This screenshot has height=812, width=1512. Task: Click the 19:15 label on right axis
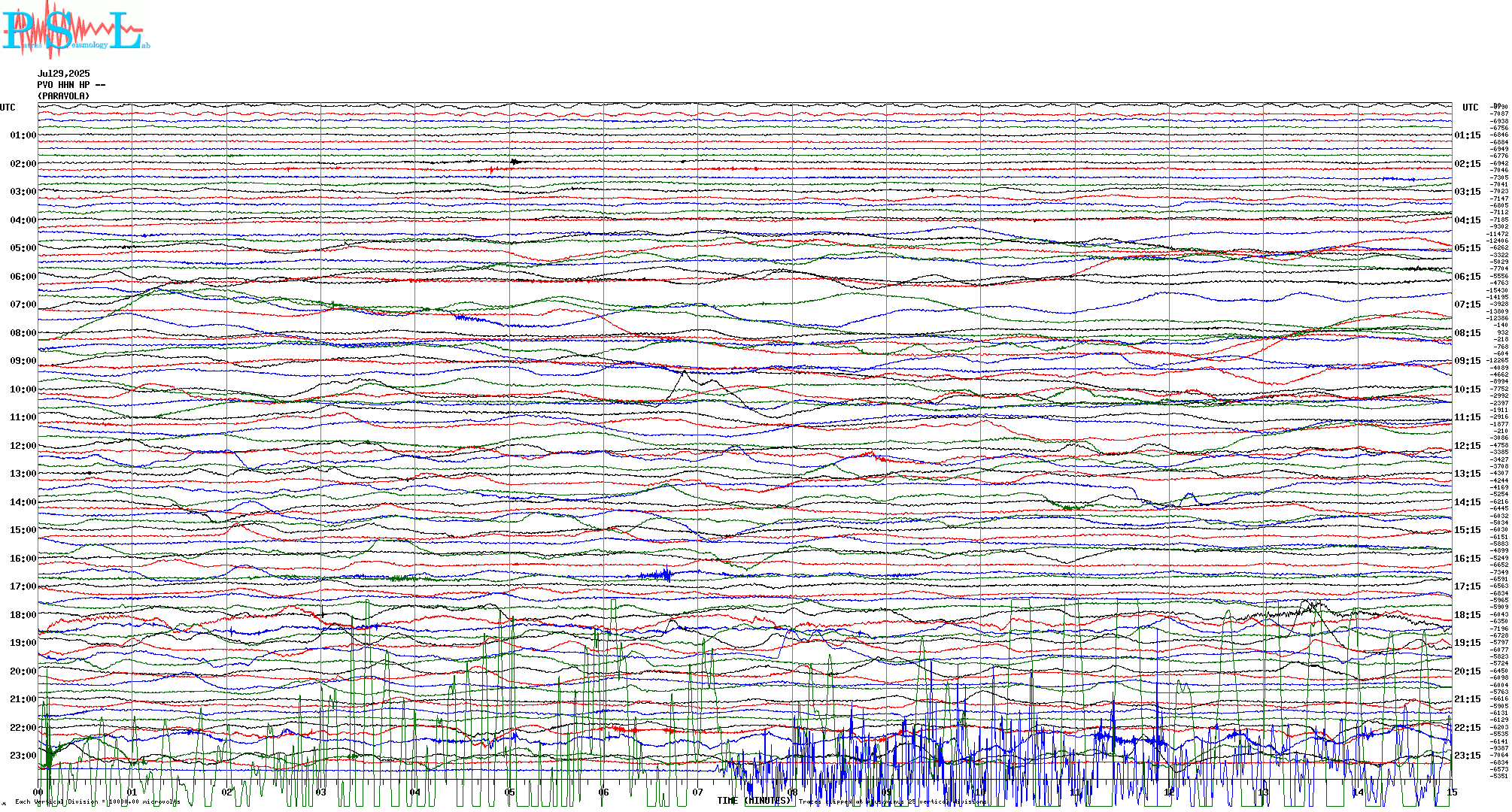pos(1468,643)
